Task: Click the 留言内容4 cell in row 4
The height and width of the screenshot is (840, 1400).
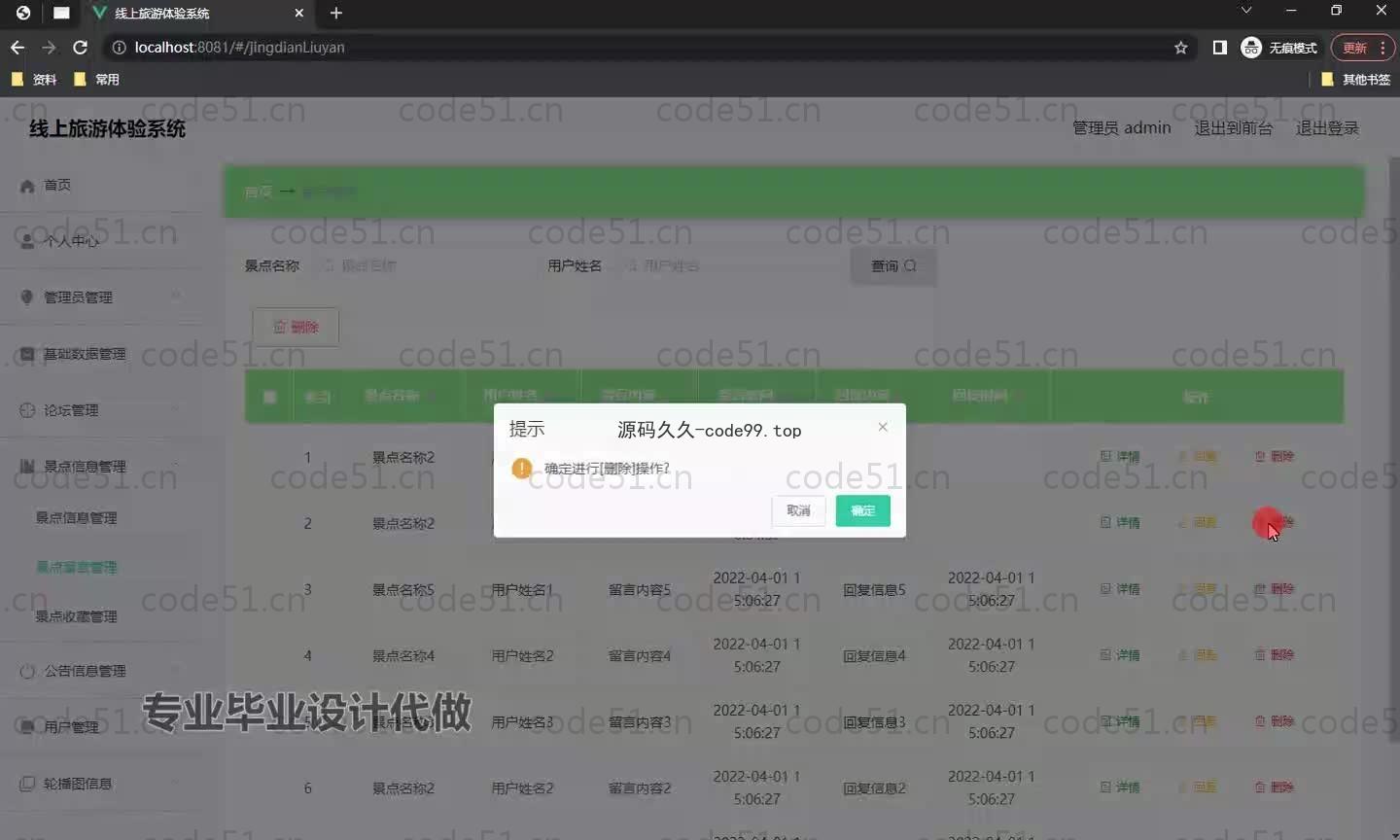Action: coord(640,656)
